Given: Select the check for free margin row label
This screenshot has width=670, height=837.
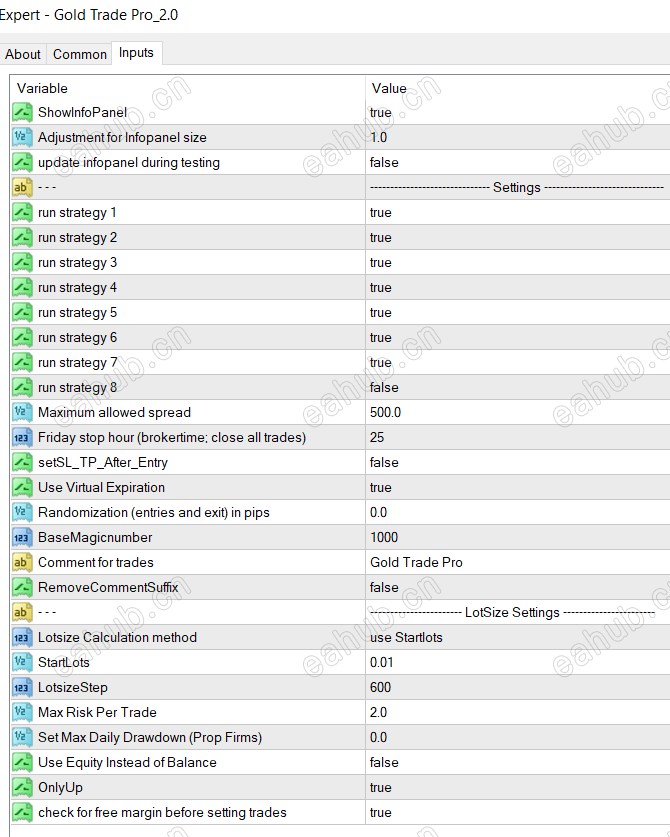Looking at the screenshot, I should [x=162, y=812].
